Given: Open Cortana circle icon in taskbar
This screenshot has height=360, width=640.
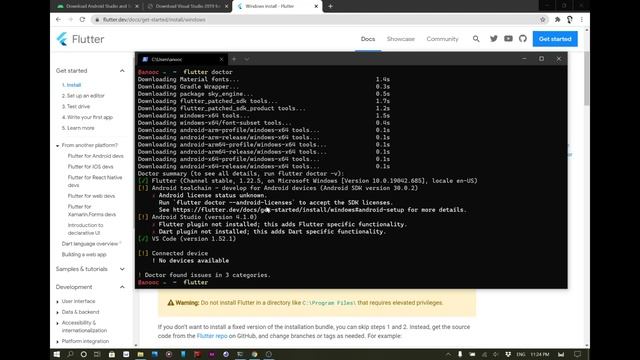Looking at the screenshot, I should pyautogui.click(x=84, y=354).
